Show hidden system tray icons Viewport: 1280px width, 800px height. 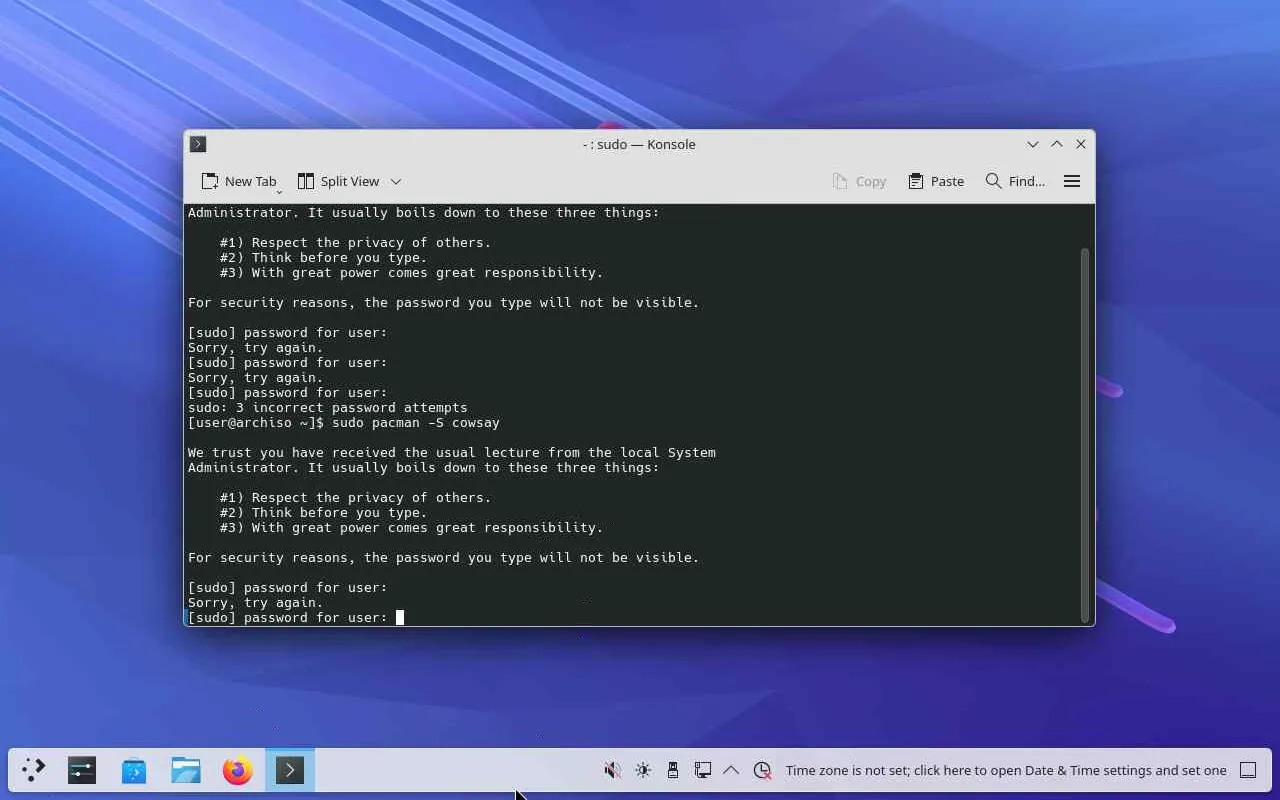[x=731, y=770]
